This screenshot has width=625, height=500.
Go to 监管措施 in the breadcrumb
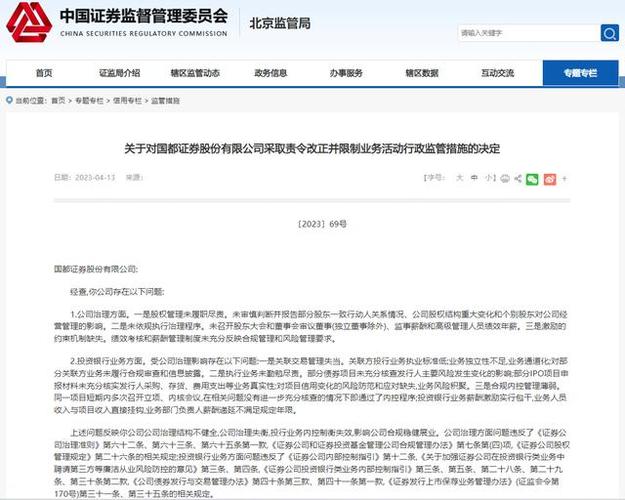[x=165, y=100]
